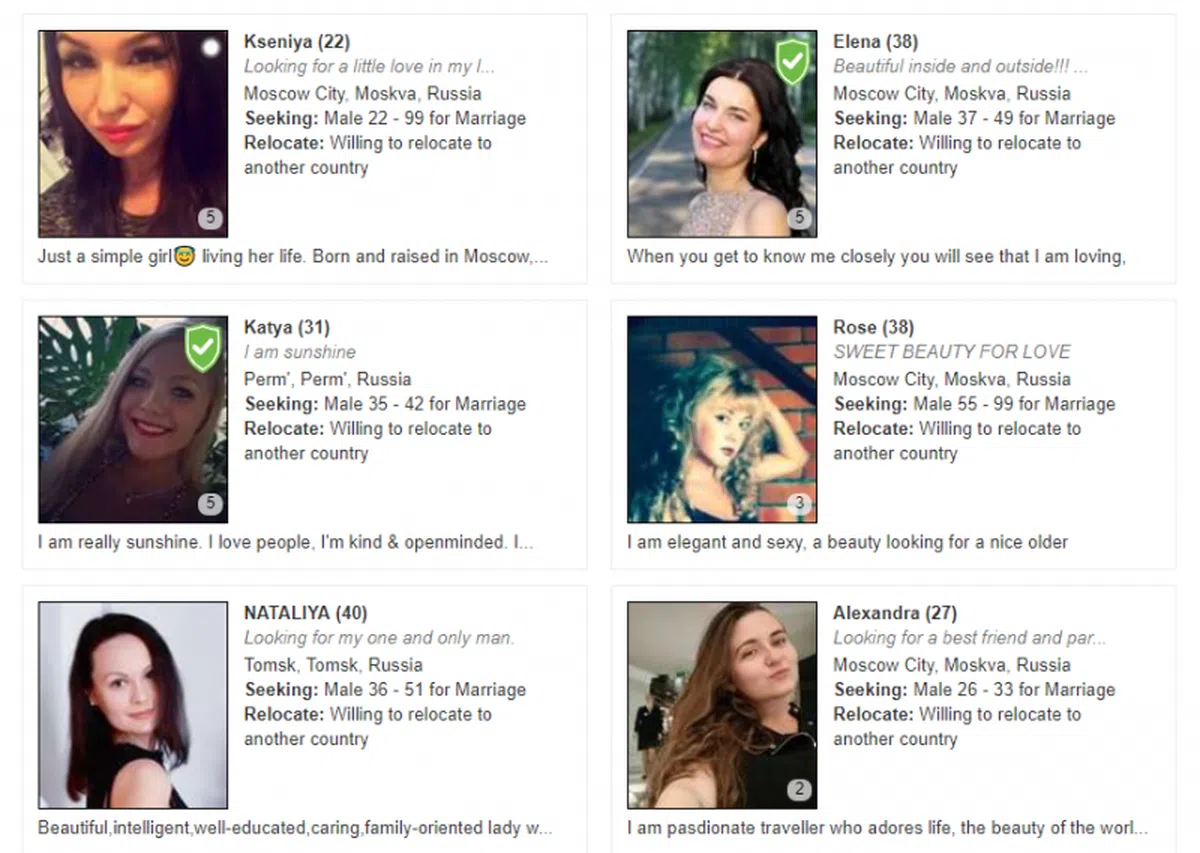Click Alexandra's 'I am pasdionate traveller' description
This screenshot has height=853, width=1200.
[887, 828]
